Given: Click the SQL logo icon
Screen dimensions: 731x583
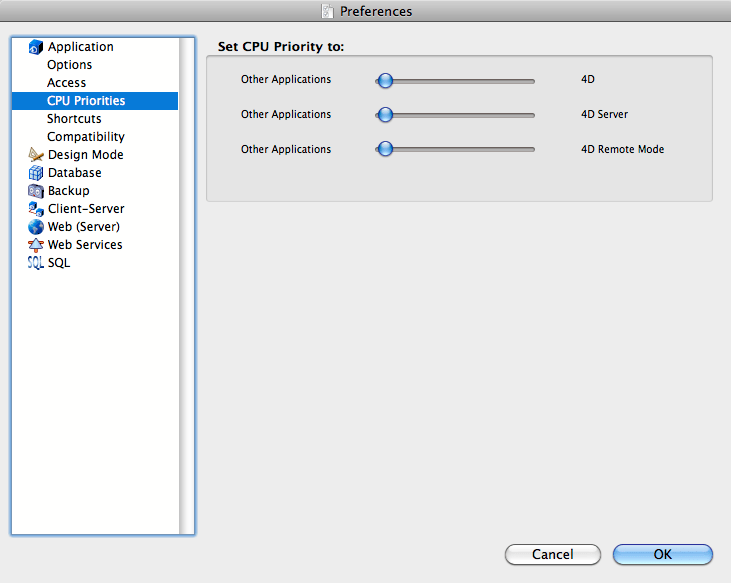Looking at the screenshot, I should coord(35,263).
